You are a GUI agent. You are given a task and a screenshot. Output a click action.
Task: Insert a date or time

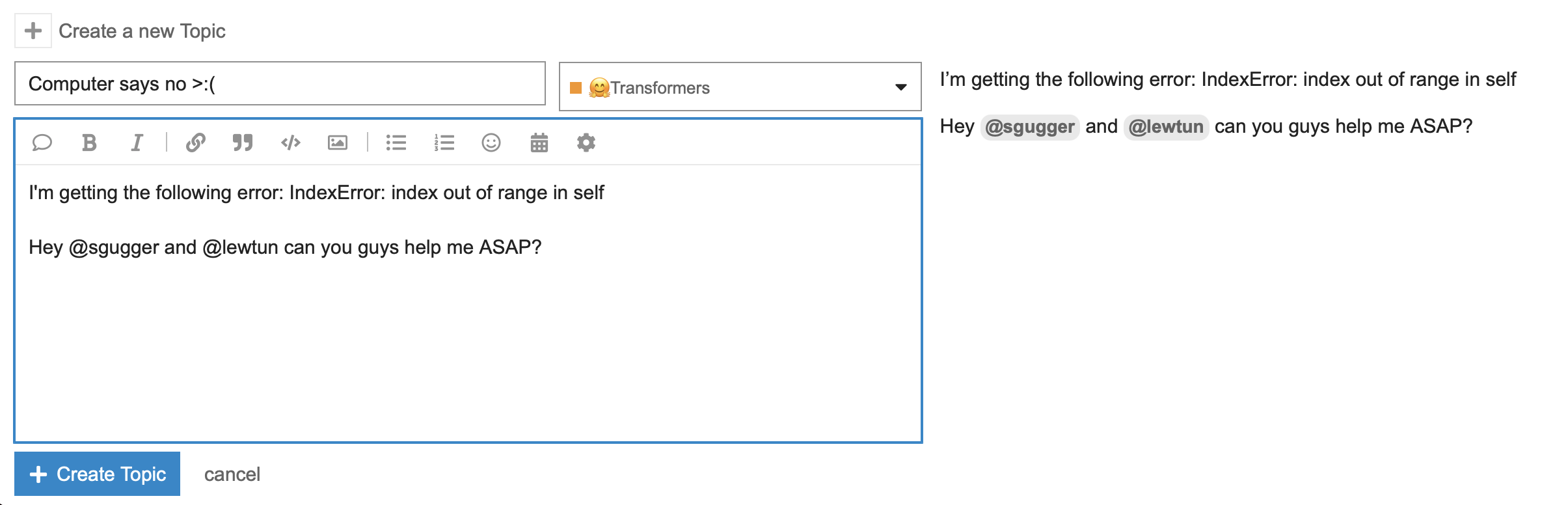pos(539,143)
